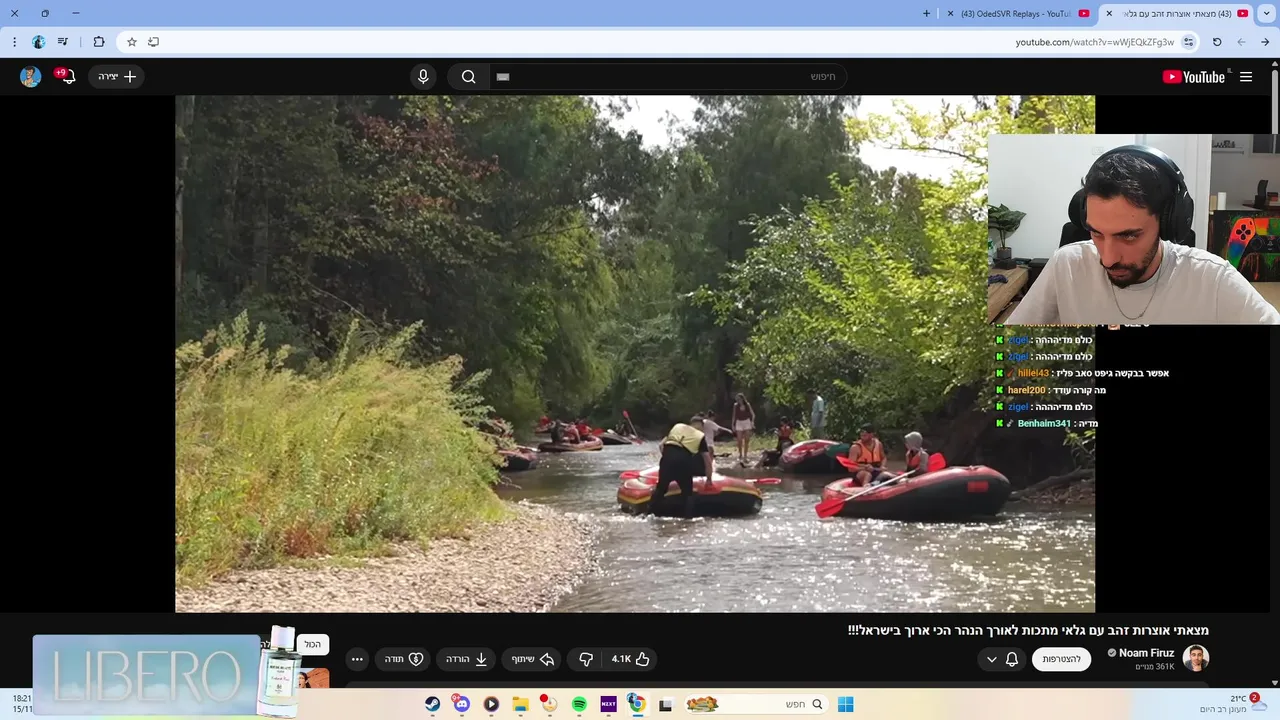Select the active video YouTube tab
The width and height of the screenshot is (1280, 720).
1179,14
